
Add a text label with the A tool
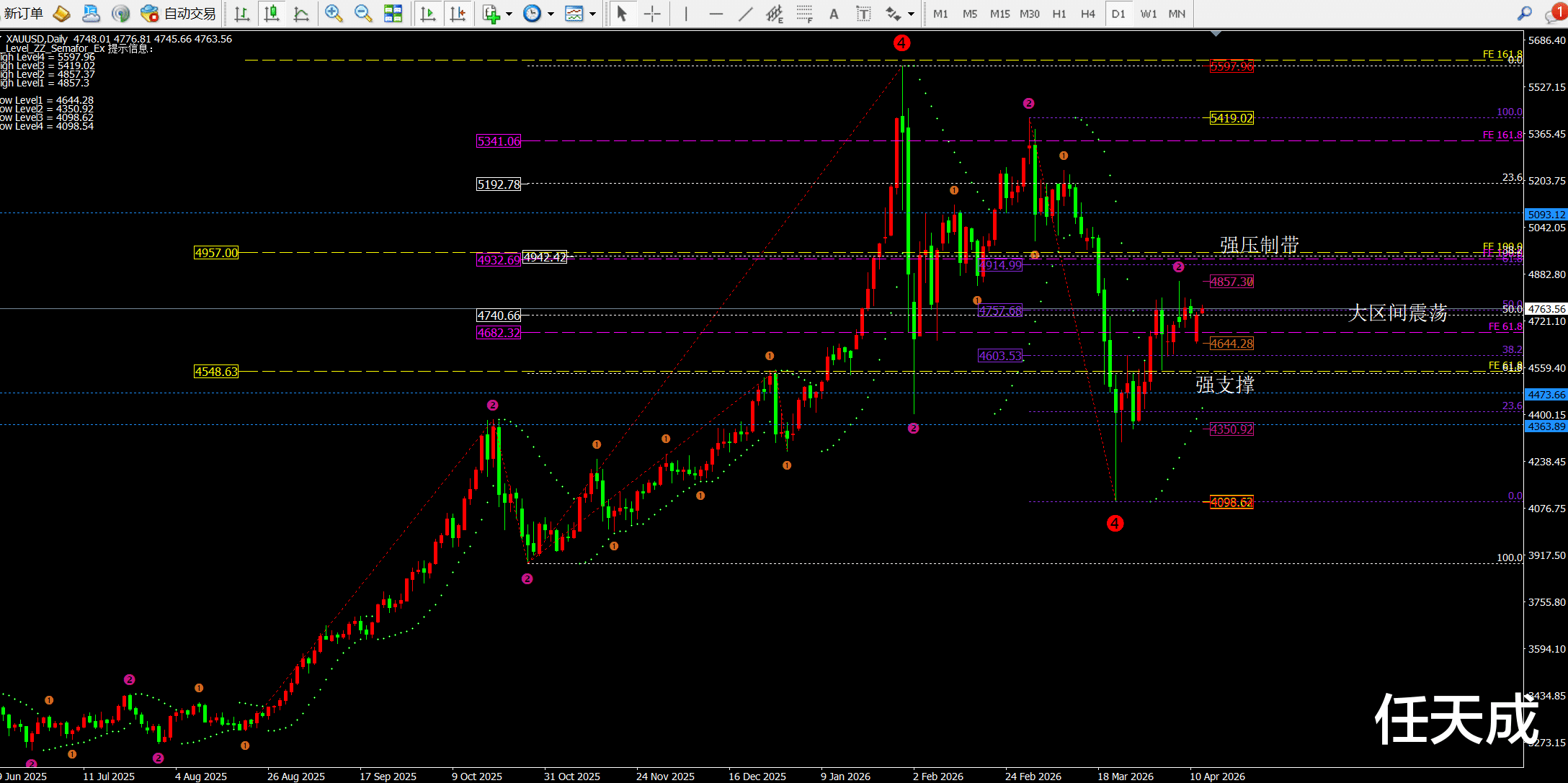click(834, 14)
